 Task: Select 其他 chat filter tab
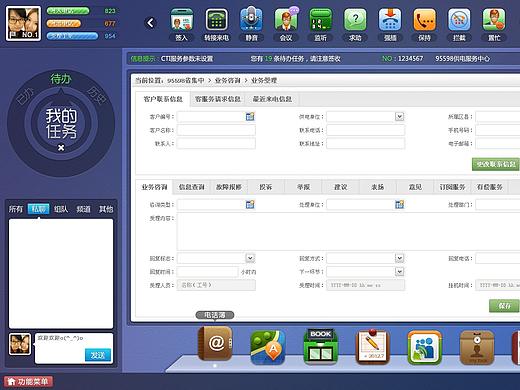pyautogui.click(x=106, y=209)
